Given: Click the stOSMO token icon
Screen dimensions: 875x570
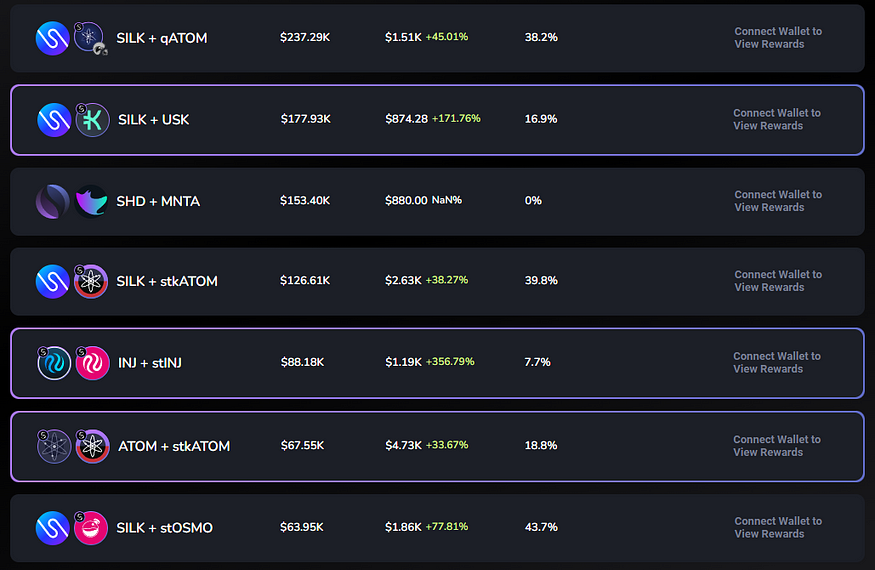Looking at the screenshot, I should [x=90, y=528].
